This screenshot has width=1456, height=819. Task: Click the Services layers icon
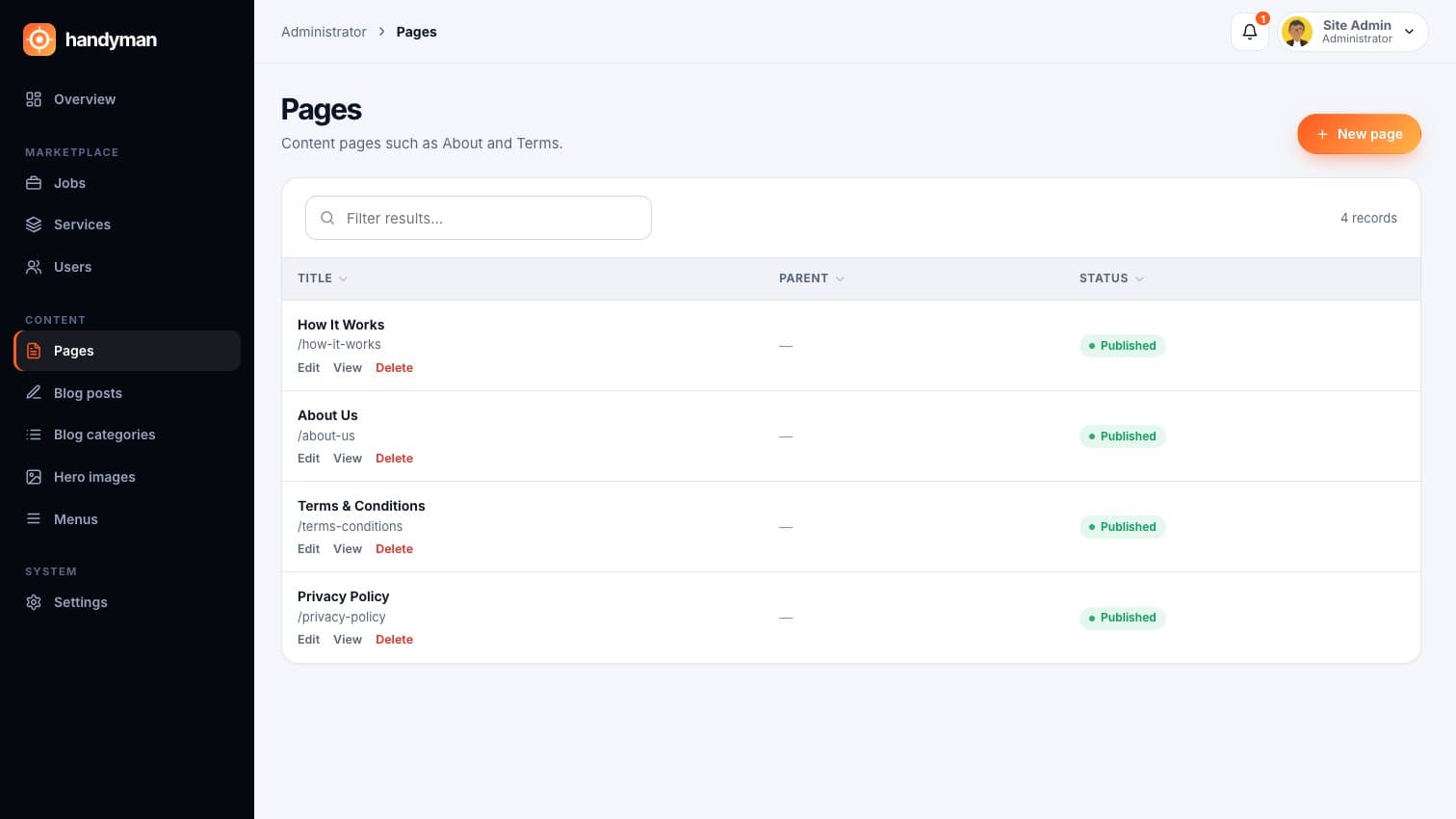click(x=34, y=225)
